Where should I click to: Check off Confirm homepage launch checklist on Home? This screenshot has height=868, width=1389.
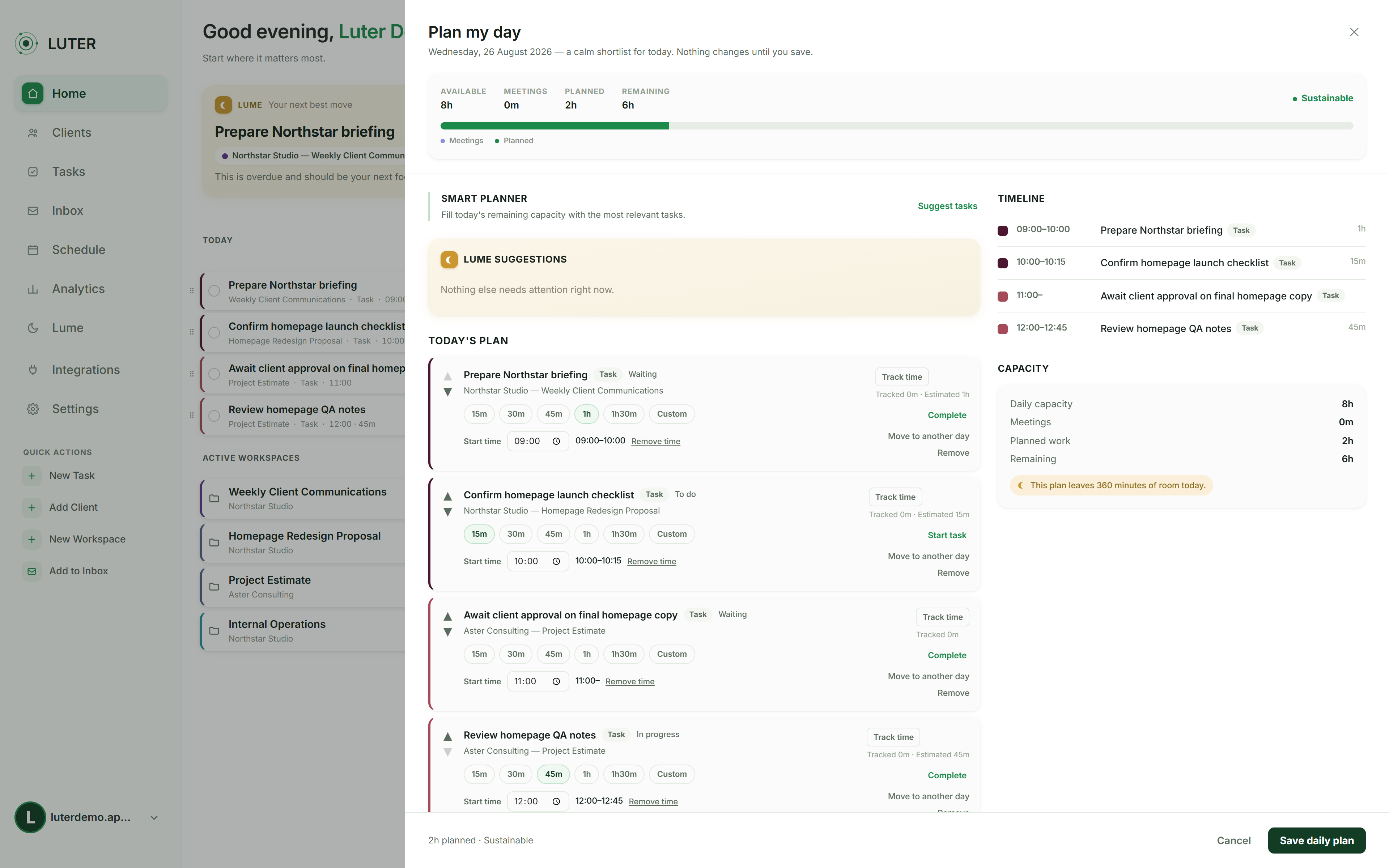coord(214,333)
